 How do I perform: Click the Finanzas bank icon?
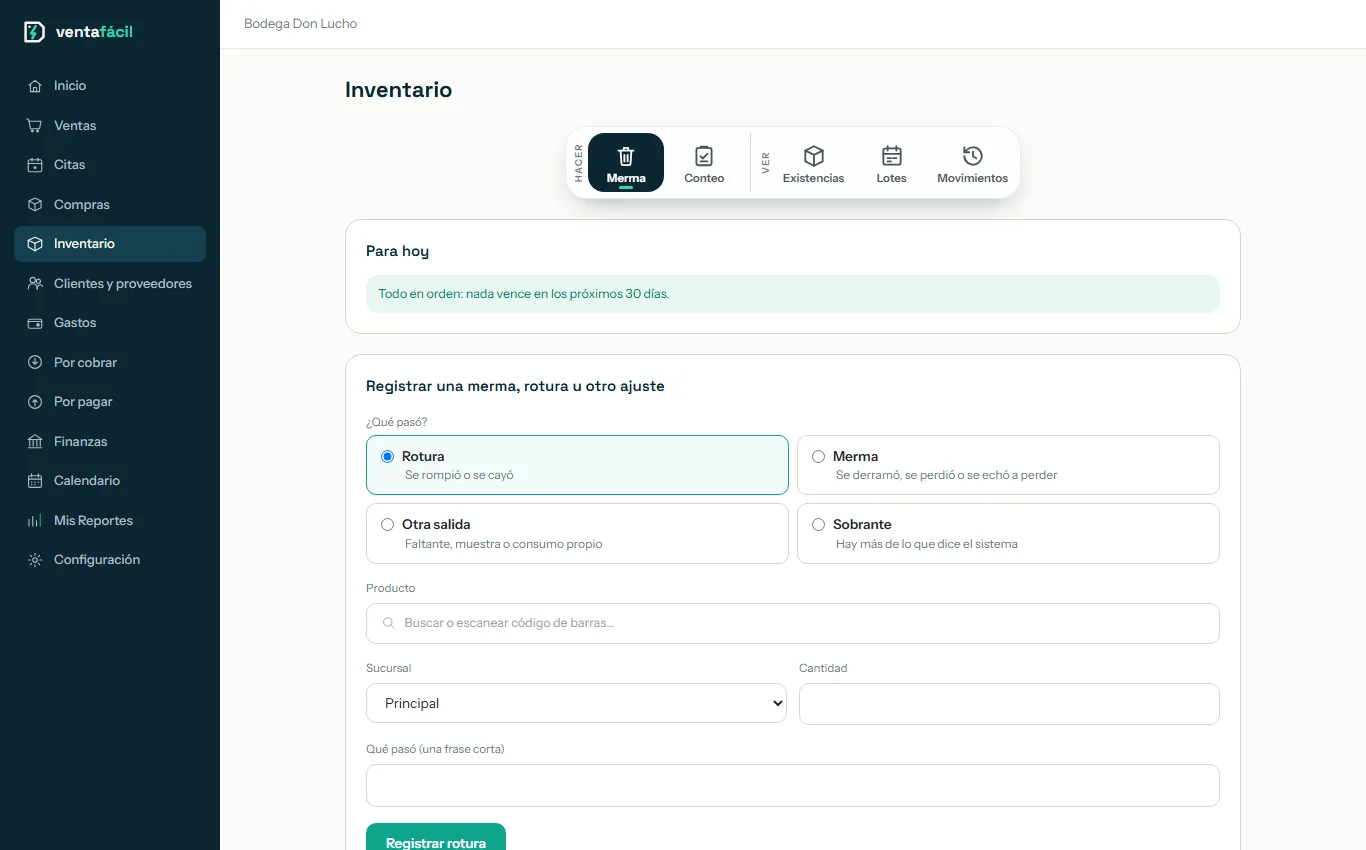click(35, 442)
